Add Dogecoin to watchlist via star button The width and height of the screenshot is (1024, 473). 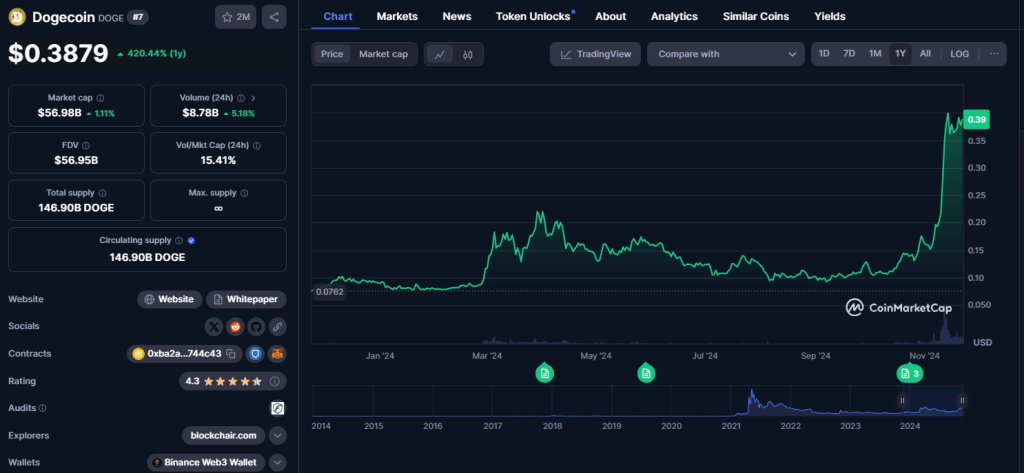235,17
